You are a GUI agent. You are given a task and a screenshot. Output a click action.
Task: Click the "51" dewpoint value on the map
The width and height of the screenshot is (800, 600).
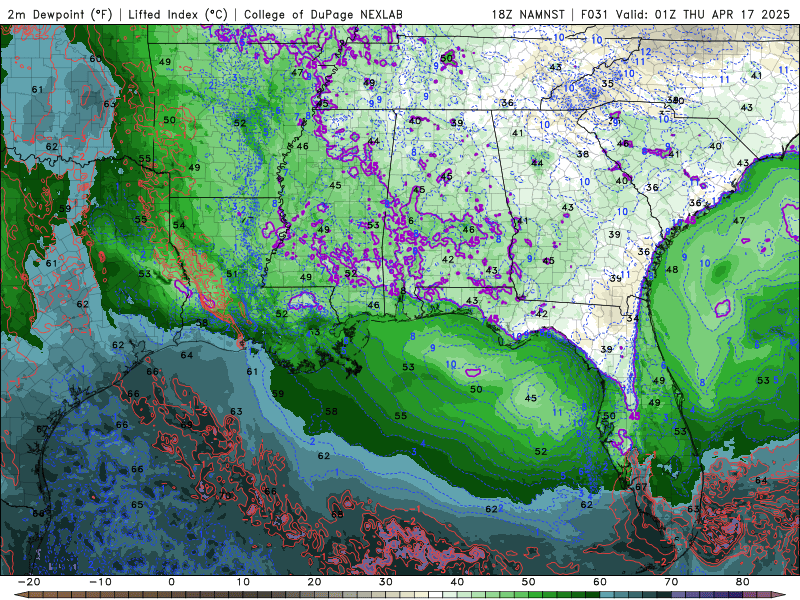232,273
